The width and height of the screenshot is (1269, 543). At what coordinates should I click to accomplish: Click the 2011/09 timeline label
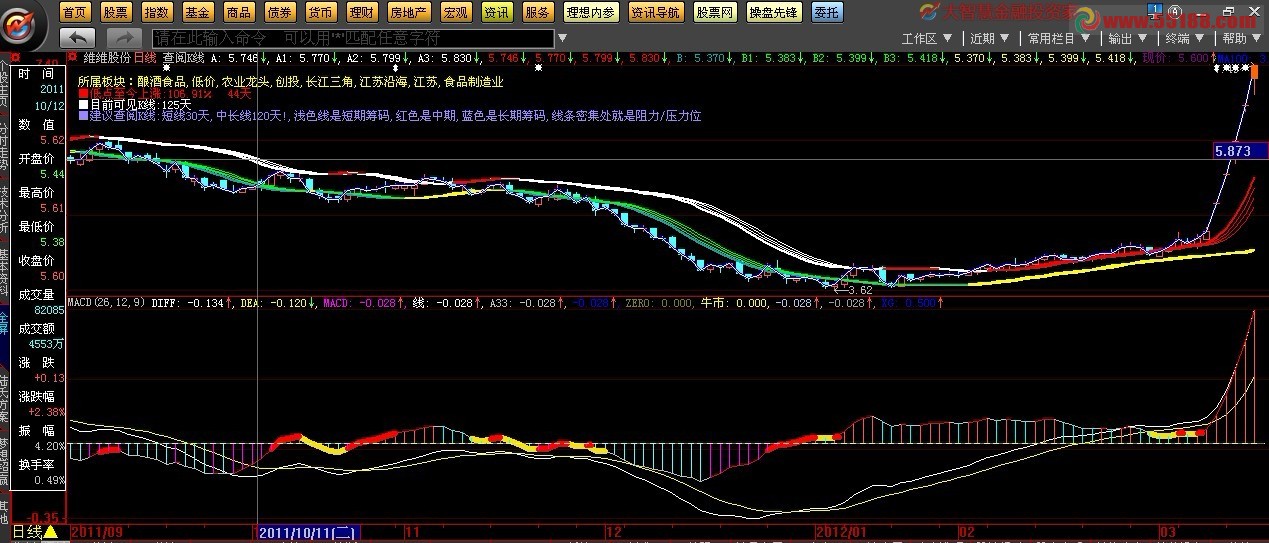[x=96, y=533]
